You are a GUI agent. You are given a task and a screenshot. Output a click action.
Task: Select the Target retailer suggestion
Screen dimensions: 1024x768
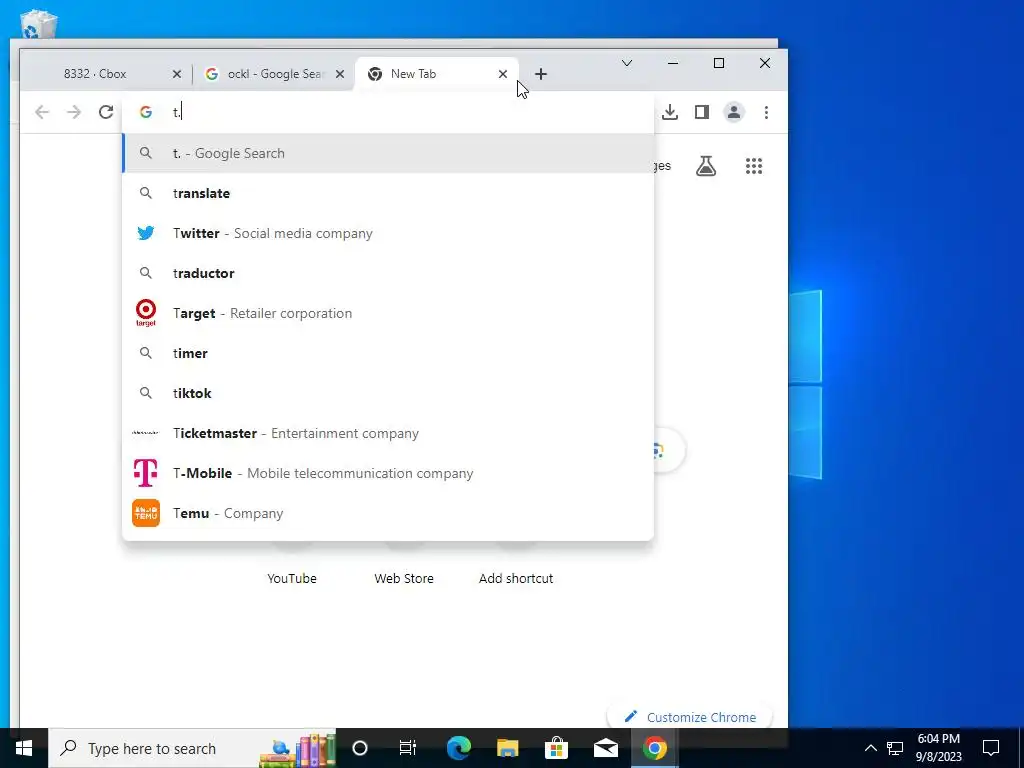(388, 313)
